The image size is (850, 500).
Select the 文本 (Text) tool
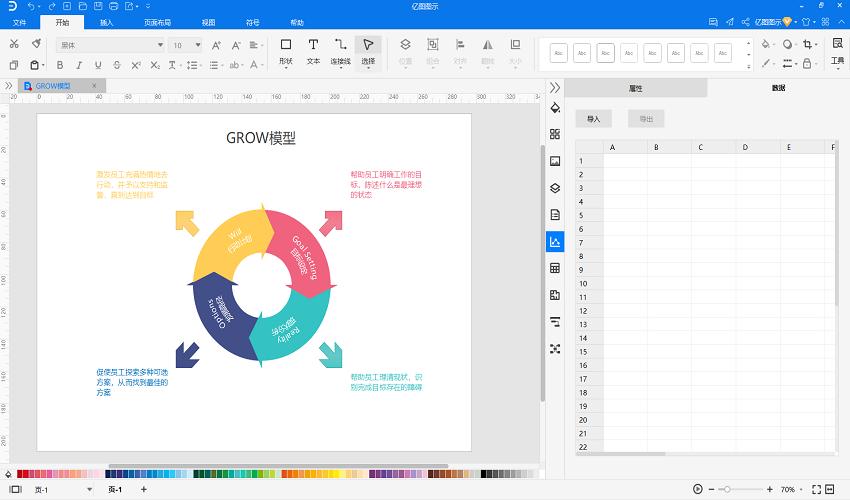click(313, 50)
